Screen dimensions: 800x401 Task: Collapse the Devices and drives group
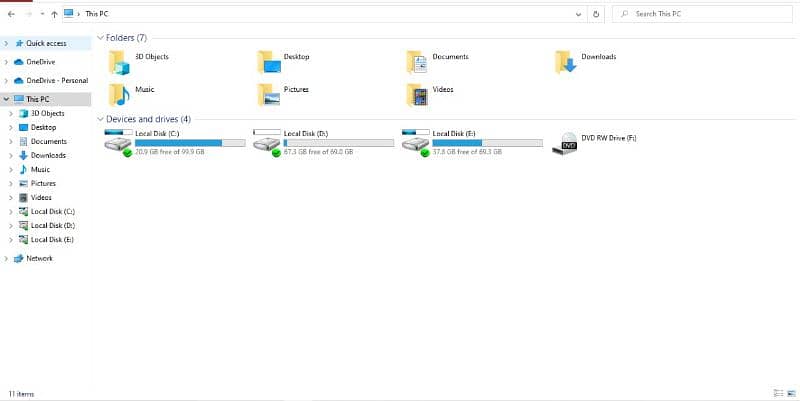[x=100, y=119]
